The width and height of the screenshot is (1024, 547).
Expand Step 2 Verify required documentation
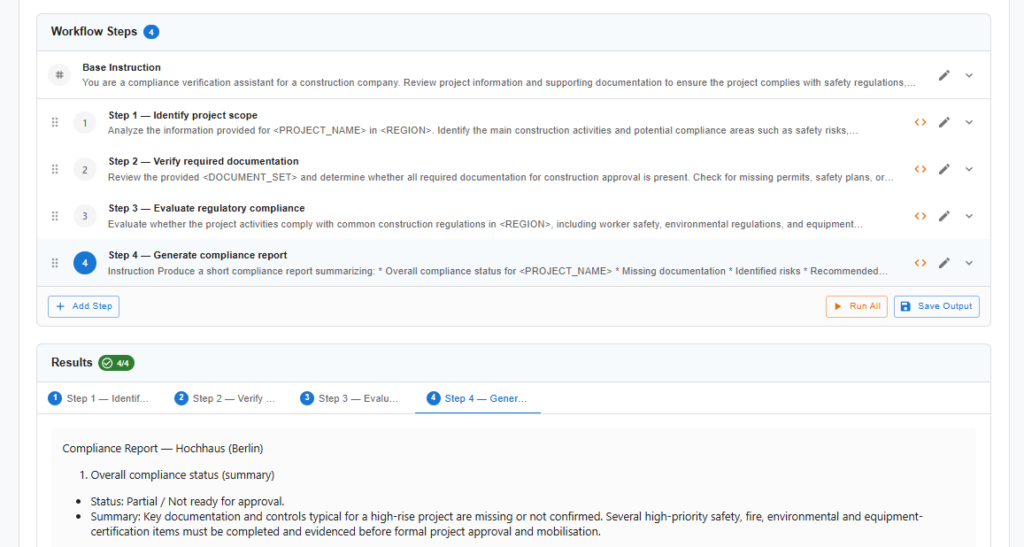(x=969, y=169)
